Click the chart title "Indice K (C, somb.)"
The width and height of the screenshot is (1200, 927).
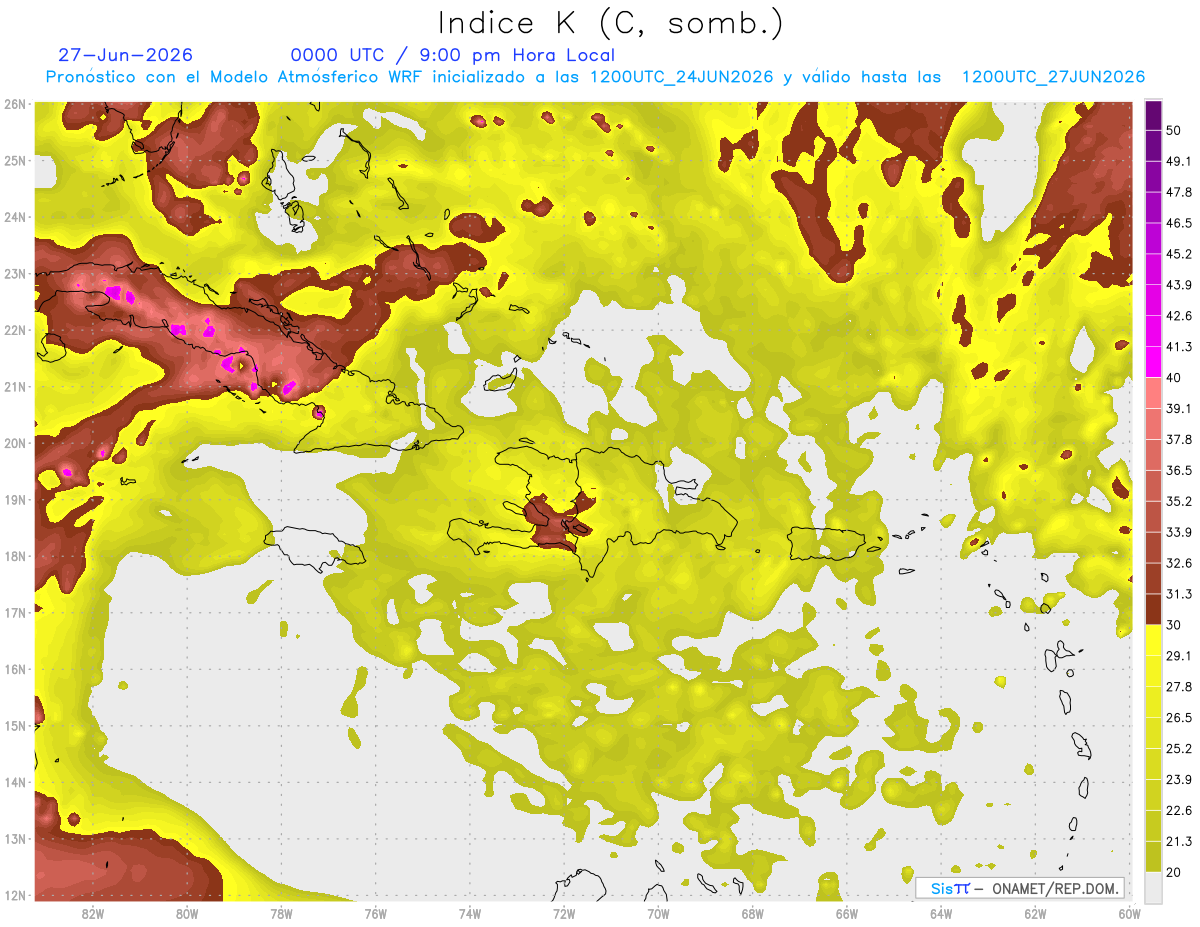610,23
